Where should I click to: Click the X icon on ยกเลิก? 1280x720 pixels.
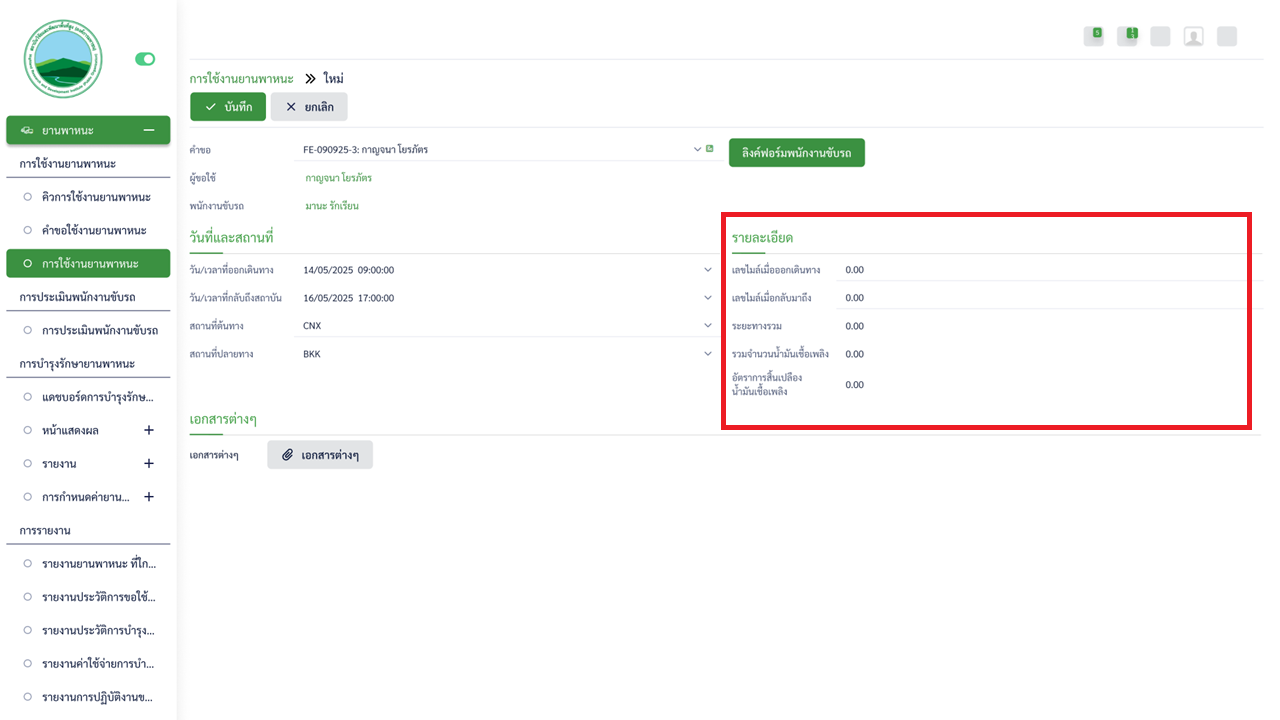tap(291, 107)
